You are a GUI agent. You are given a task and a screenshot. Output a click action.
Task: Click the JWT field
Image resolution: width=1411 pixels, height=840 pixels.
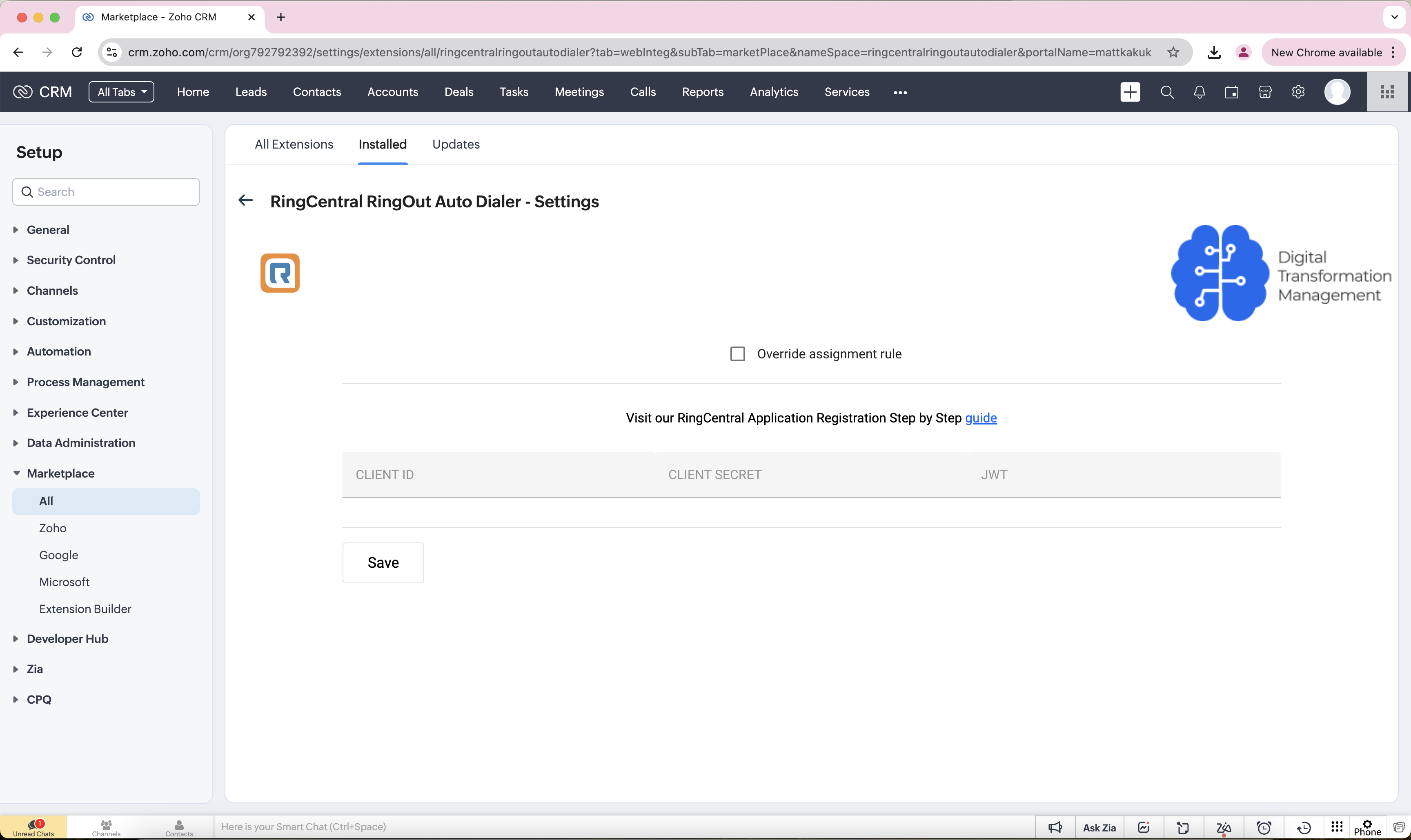point(1124,474)
